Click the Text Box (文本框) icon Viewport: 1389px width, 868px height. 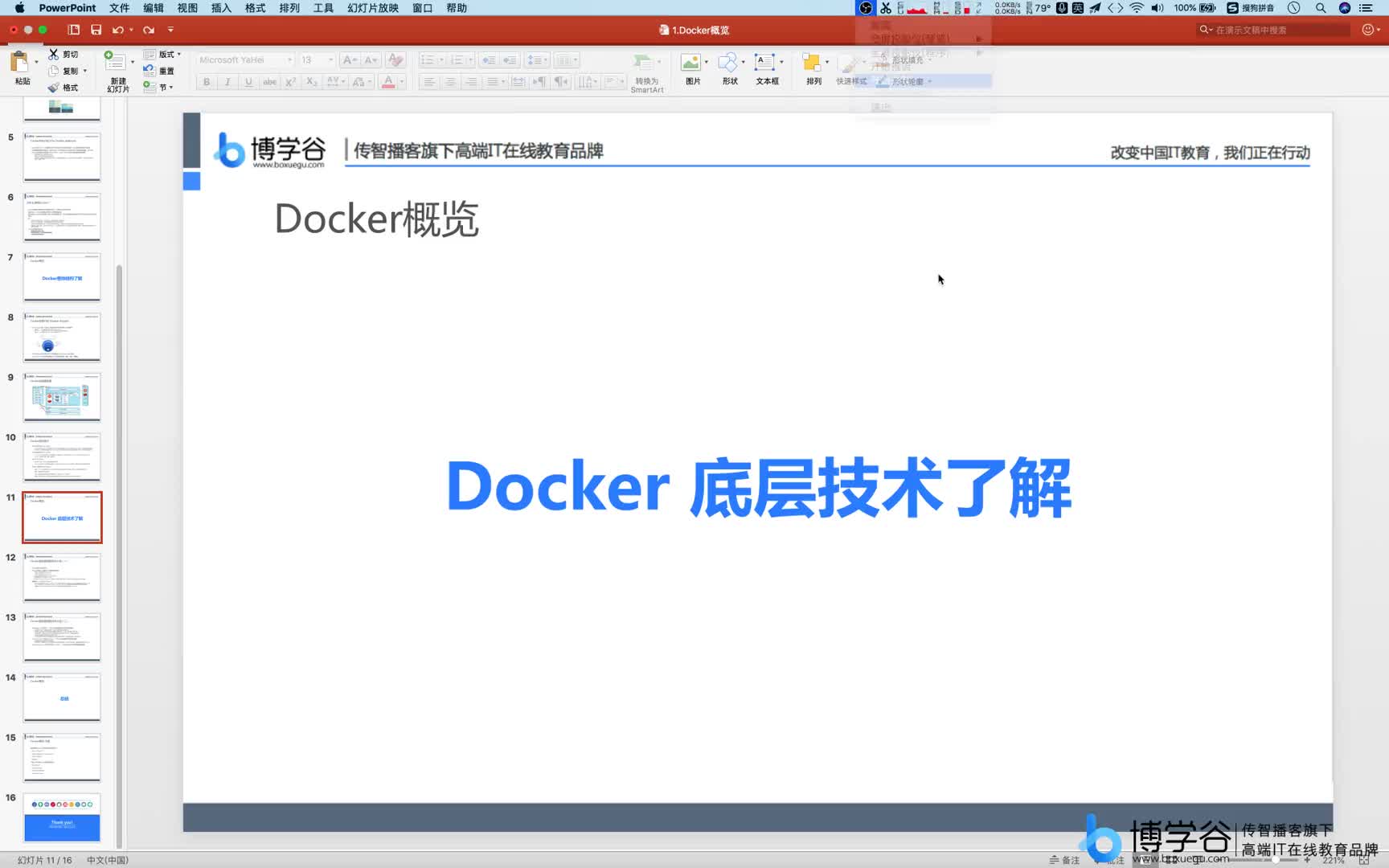tap(764, 63)
